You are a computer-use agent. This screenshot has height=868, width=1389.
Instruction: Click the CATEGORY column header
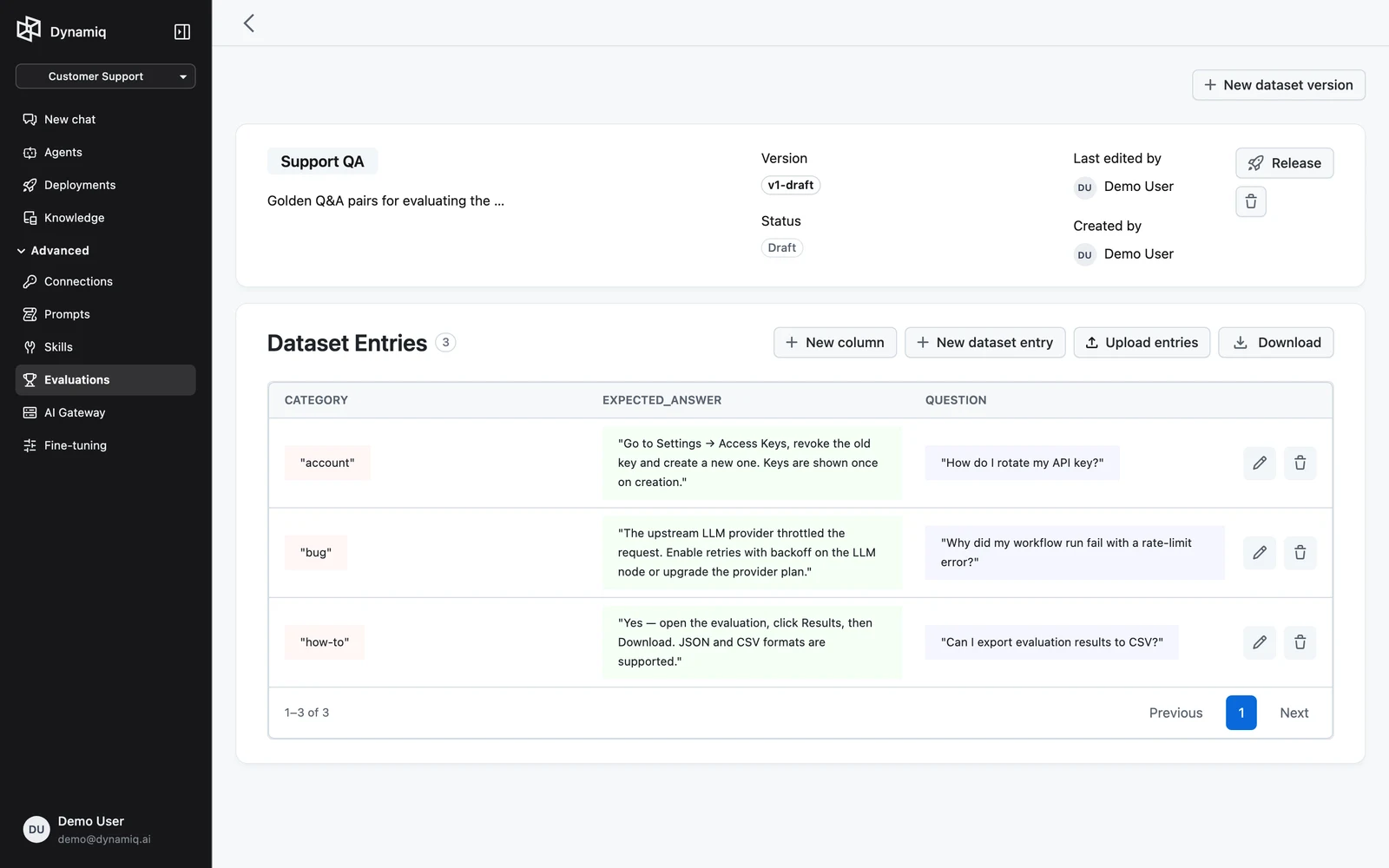[316, 400]
